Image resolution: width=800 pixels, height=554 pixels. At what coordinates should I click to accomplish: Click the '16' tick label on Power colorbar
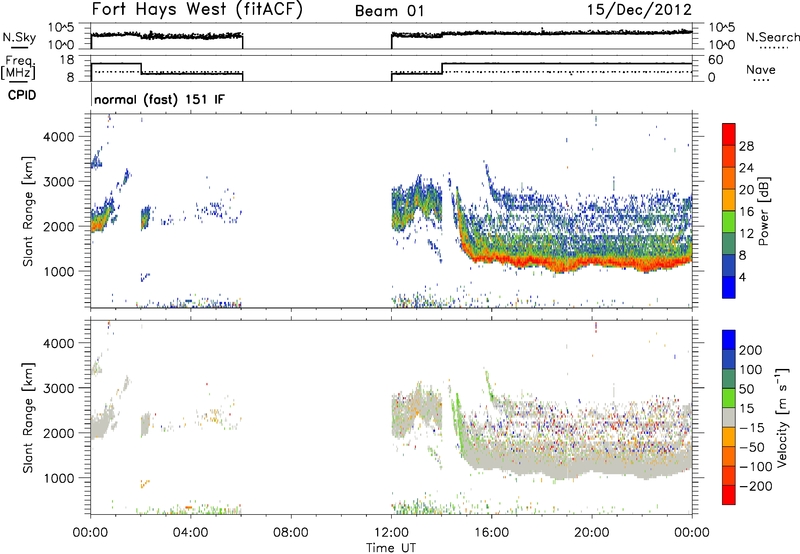point(746,211)
